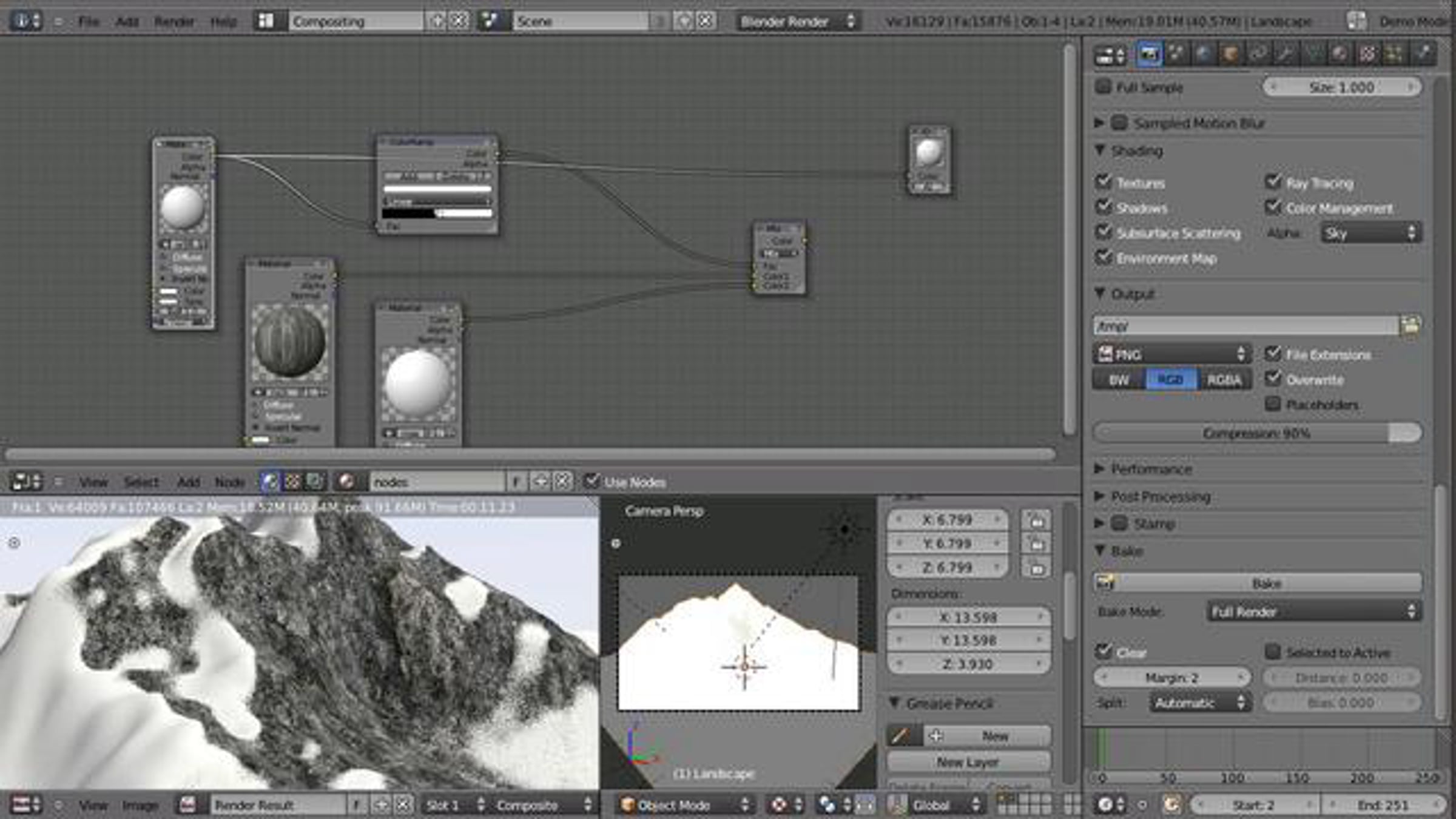The image size is (1456, 819).
Task: Open the Modifiers properties tab wrench icon
Action: 1285,55
